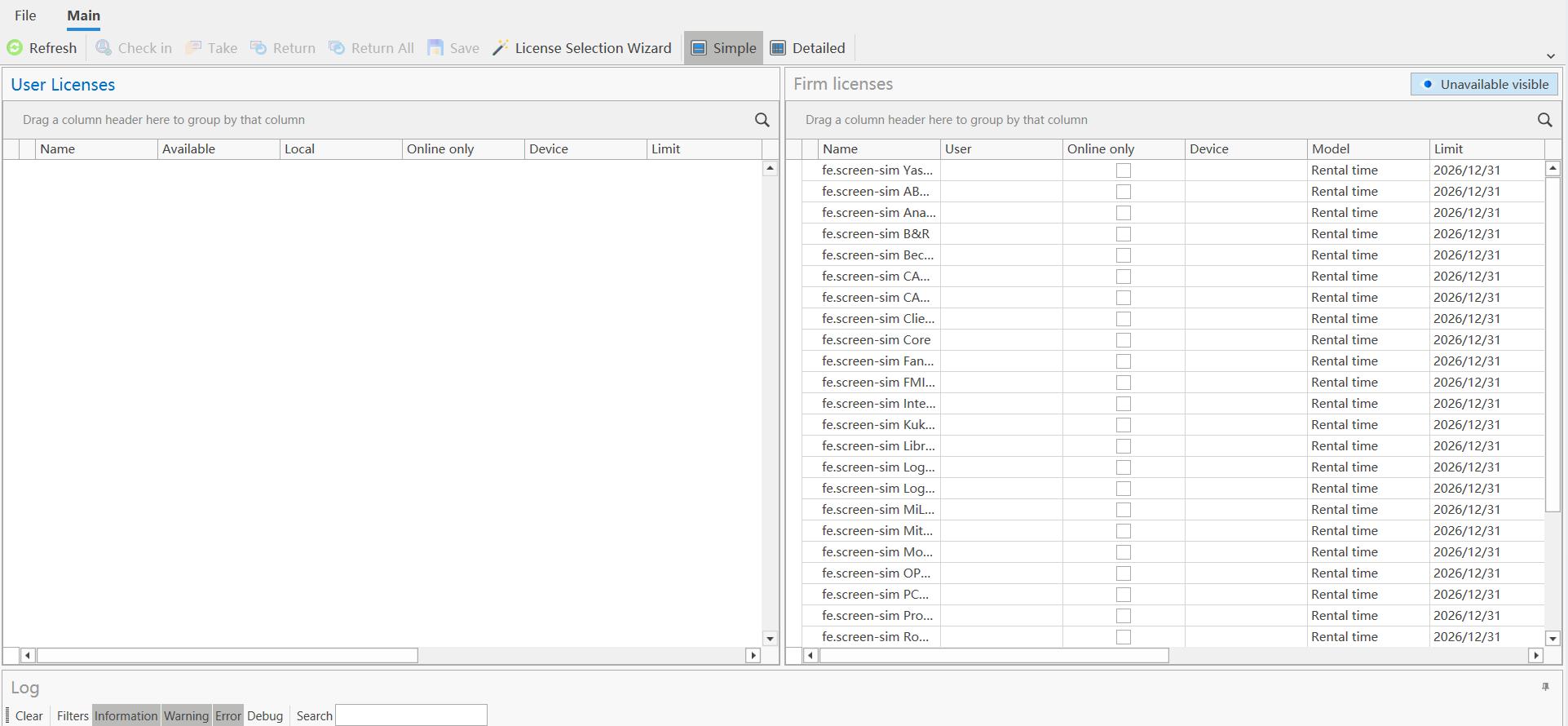Click the Refresh toolbar button

click(x=42, y=48)
